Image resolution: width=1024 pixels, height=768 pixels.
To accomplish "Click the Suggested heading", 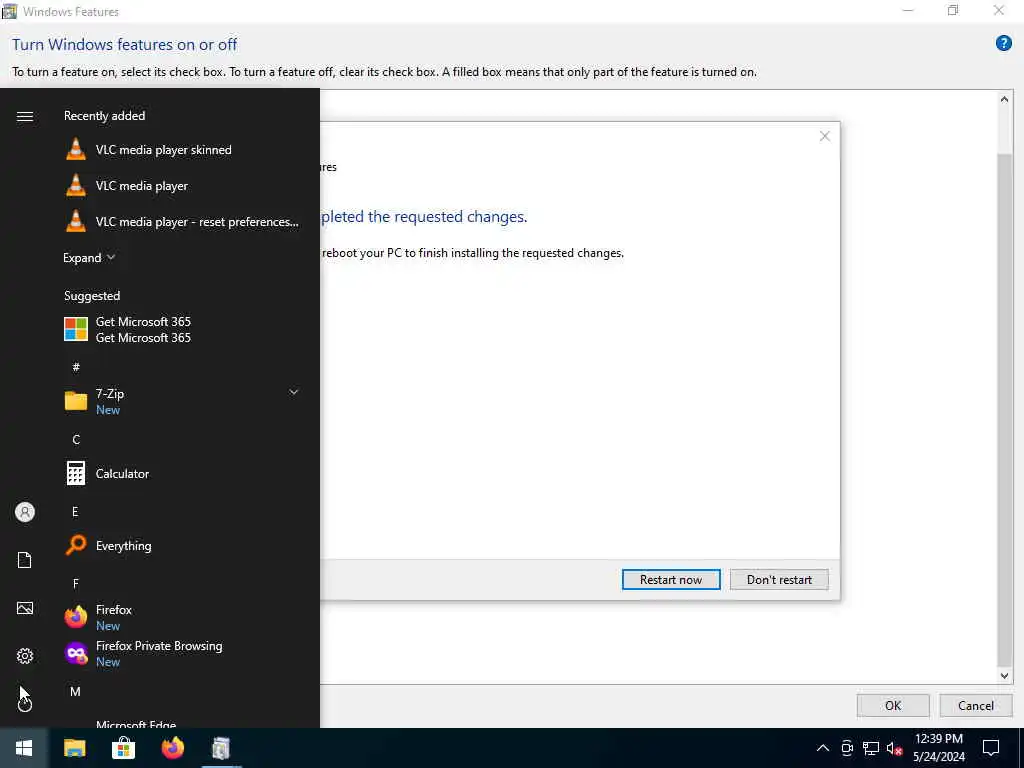I will (x=92, y=296).
